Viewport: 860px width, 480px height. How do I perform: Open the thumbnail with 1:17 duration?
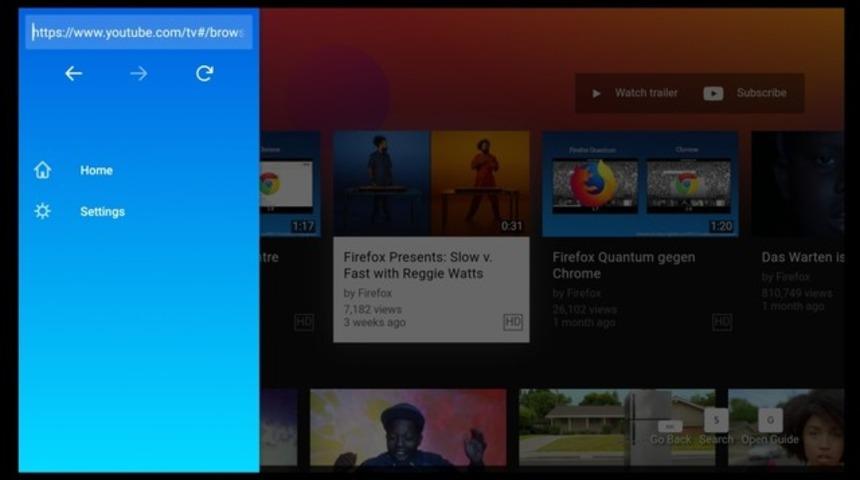(290, 184)
